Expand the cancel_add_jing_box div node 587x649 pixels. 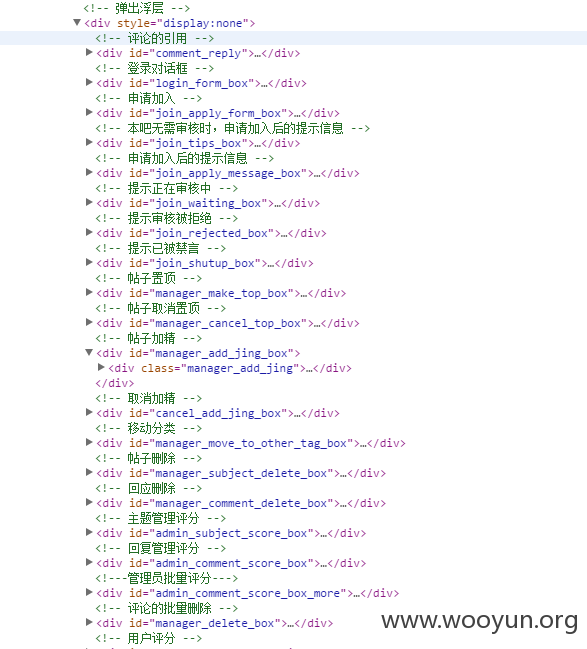(89, 412)
